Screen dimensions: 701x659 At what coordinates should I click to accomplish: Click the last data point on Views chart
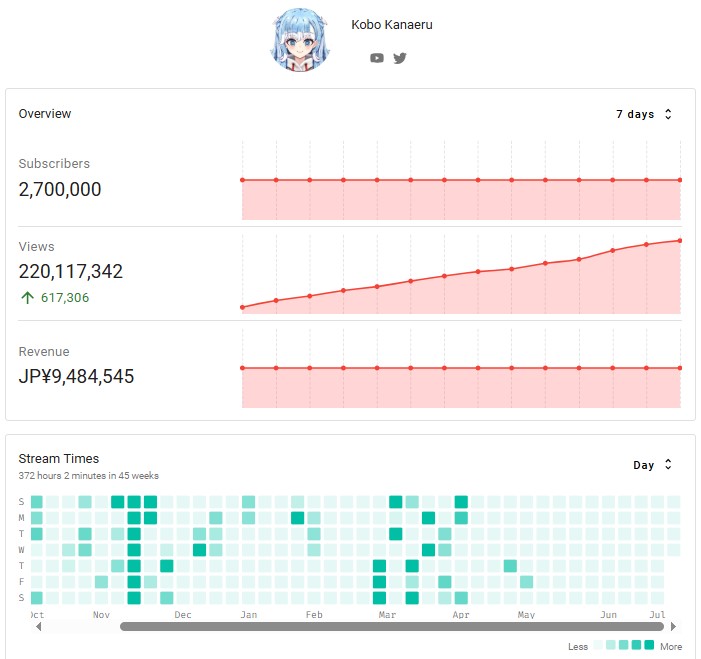coord(680,241)
